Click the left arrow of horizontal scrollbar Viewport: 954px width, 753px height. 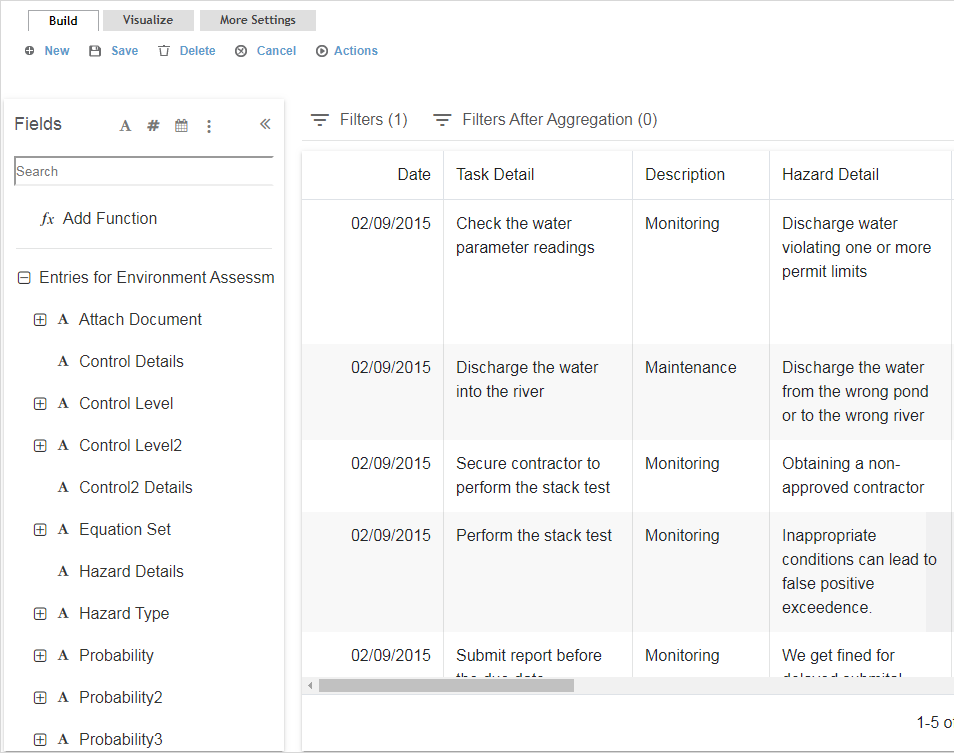pyautogui.click(x=310, y=685)
